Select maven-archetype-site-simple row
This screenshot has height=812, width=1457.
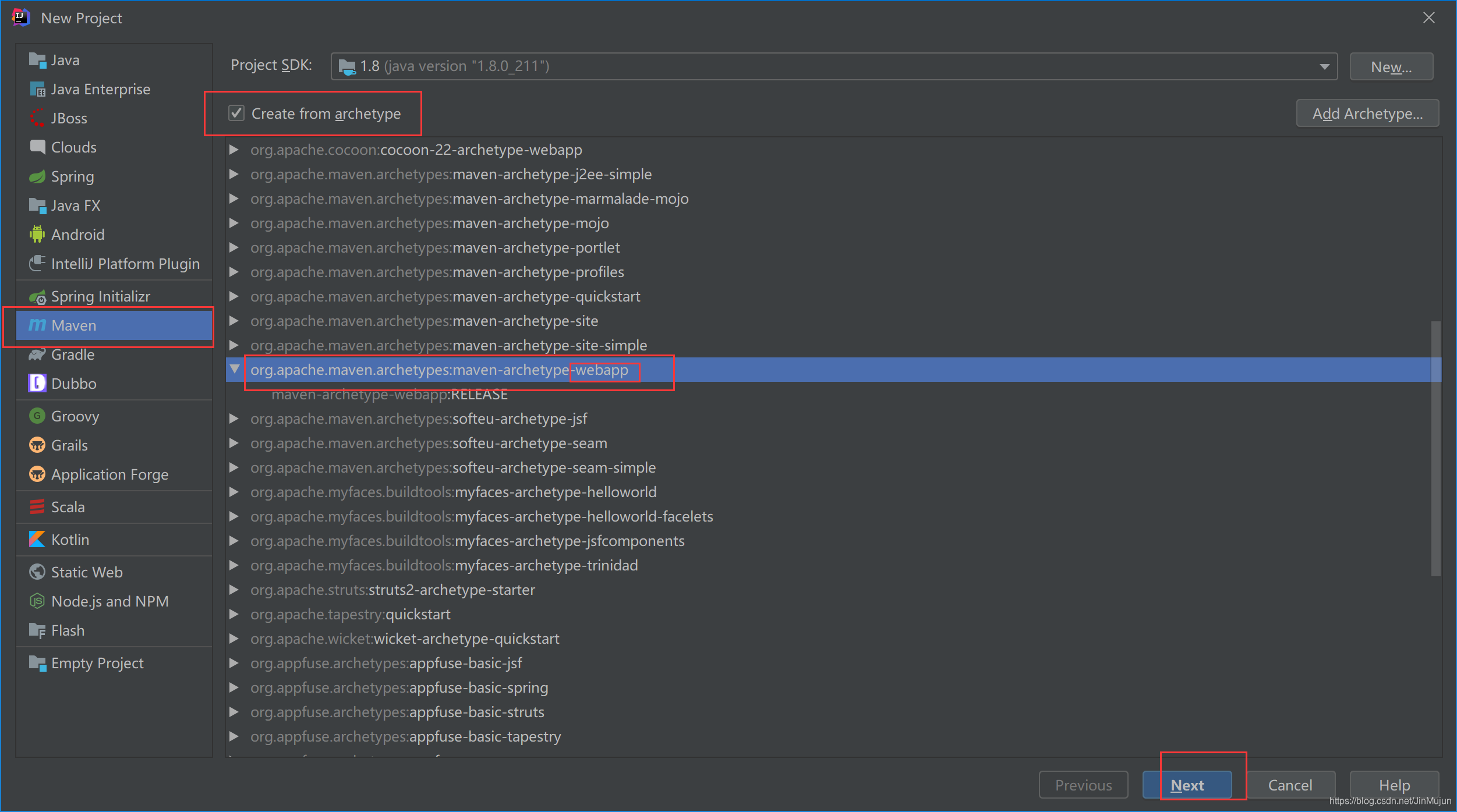[x=834, y=345]
